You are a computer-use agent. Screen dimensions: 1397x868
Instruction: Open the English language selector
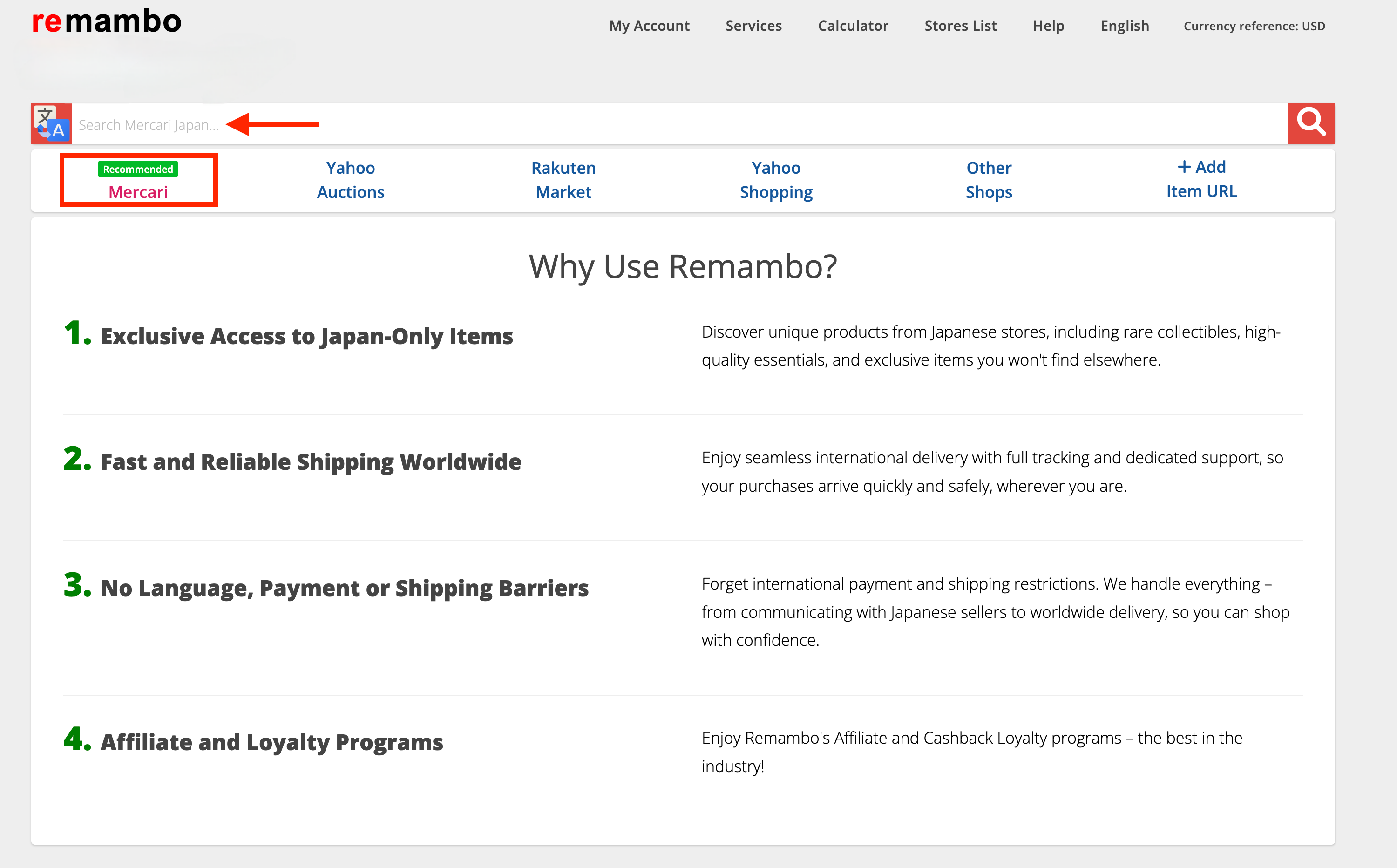pyautogui.click(x=1125, y=26)
